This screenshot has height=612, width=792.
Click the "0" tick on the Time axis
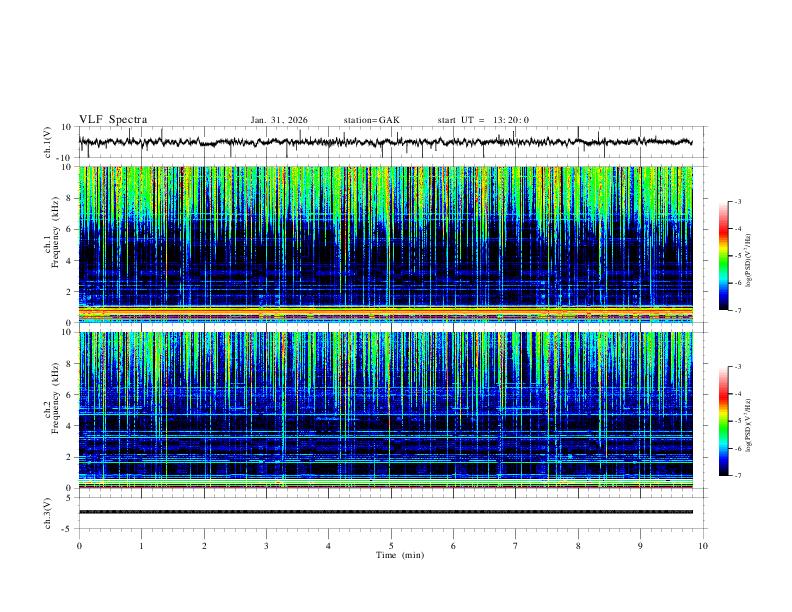point(79,546)
